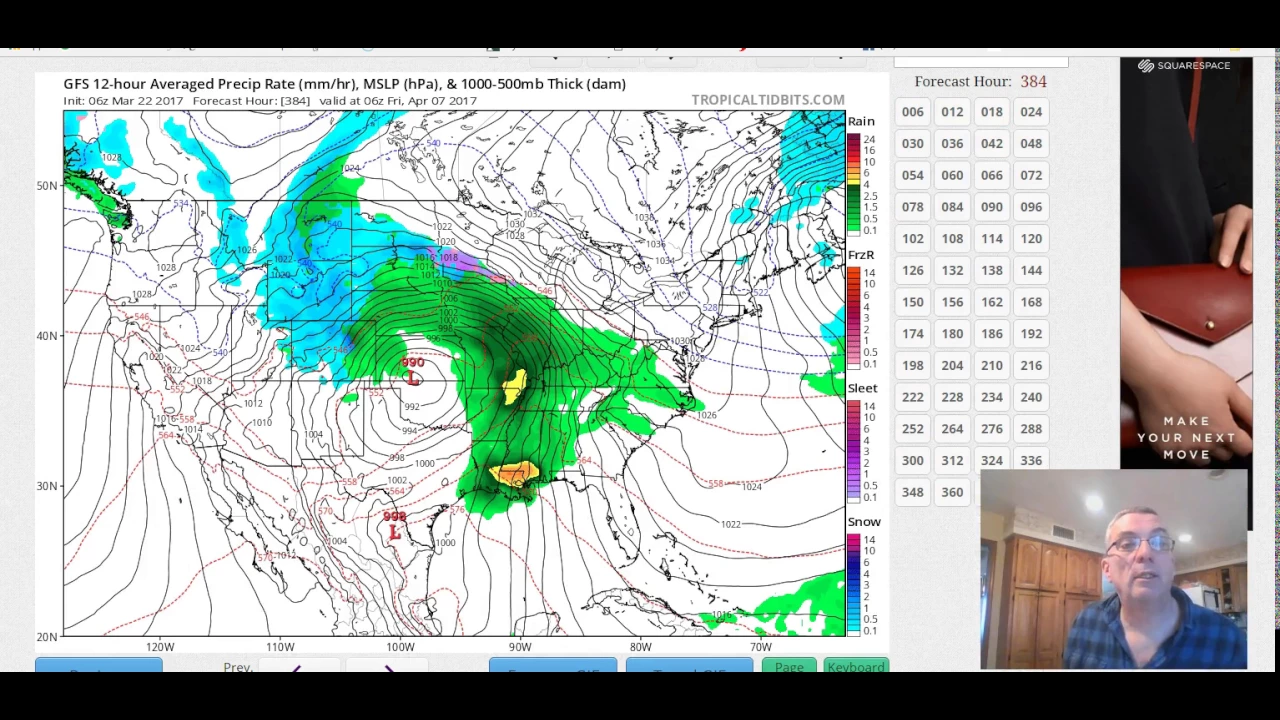Select forecast hour 030
Image resolution: width=1280 pixels, height=720 pixels.
tap(912, 144)
